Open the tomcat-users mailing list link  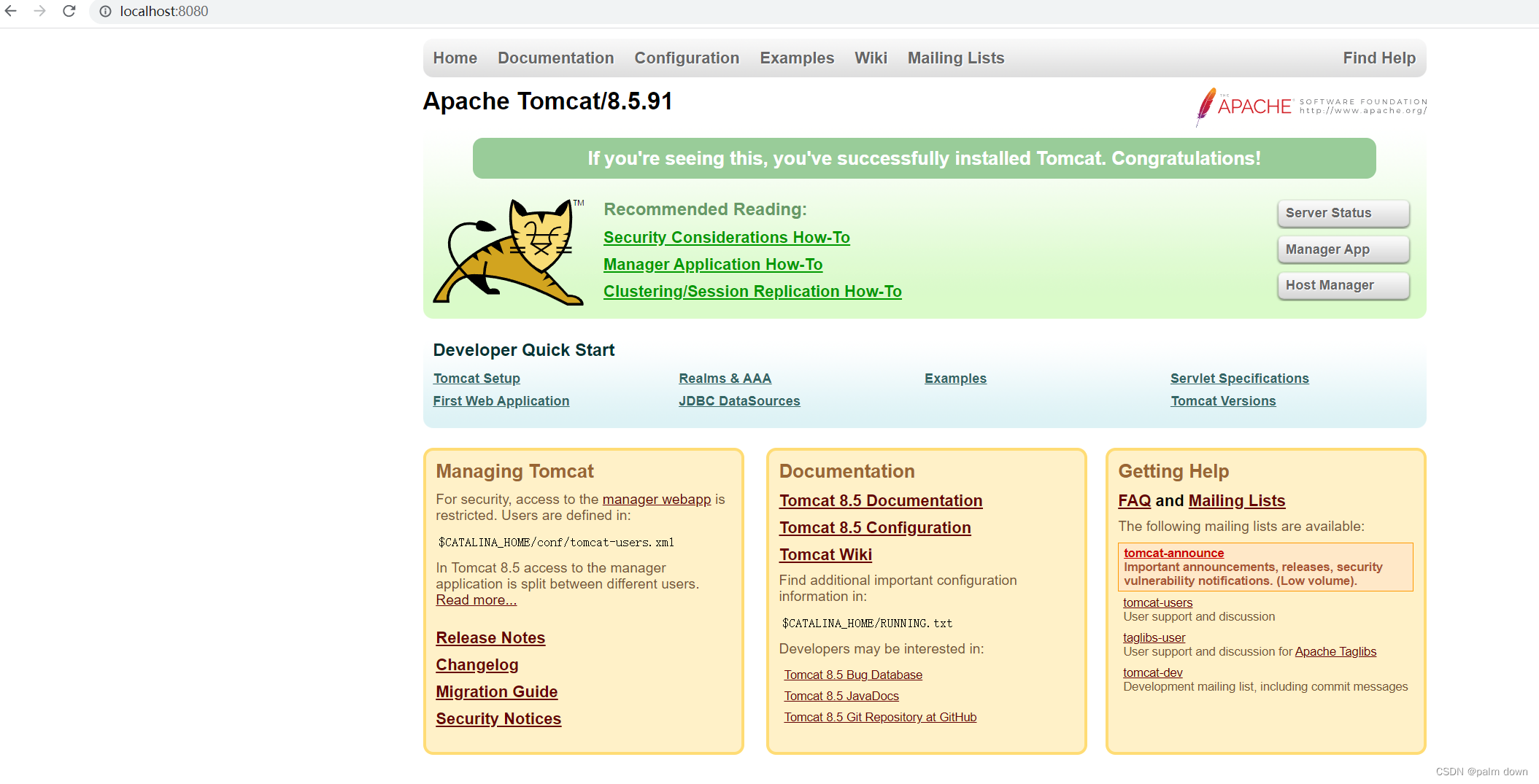[1158, 603]
